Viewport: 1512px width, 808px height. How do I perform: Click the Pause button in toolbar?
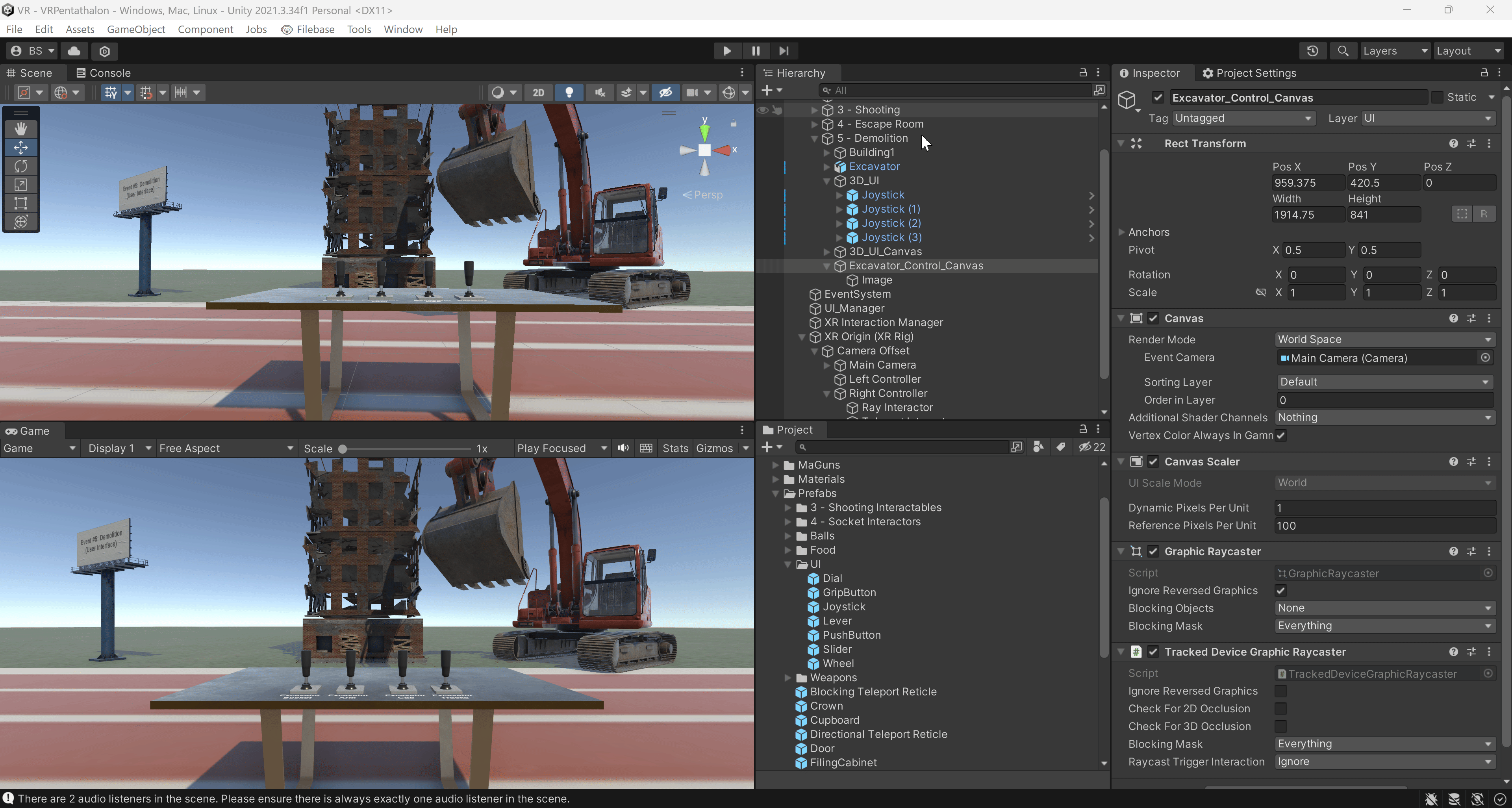coord(756,51)
